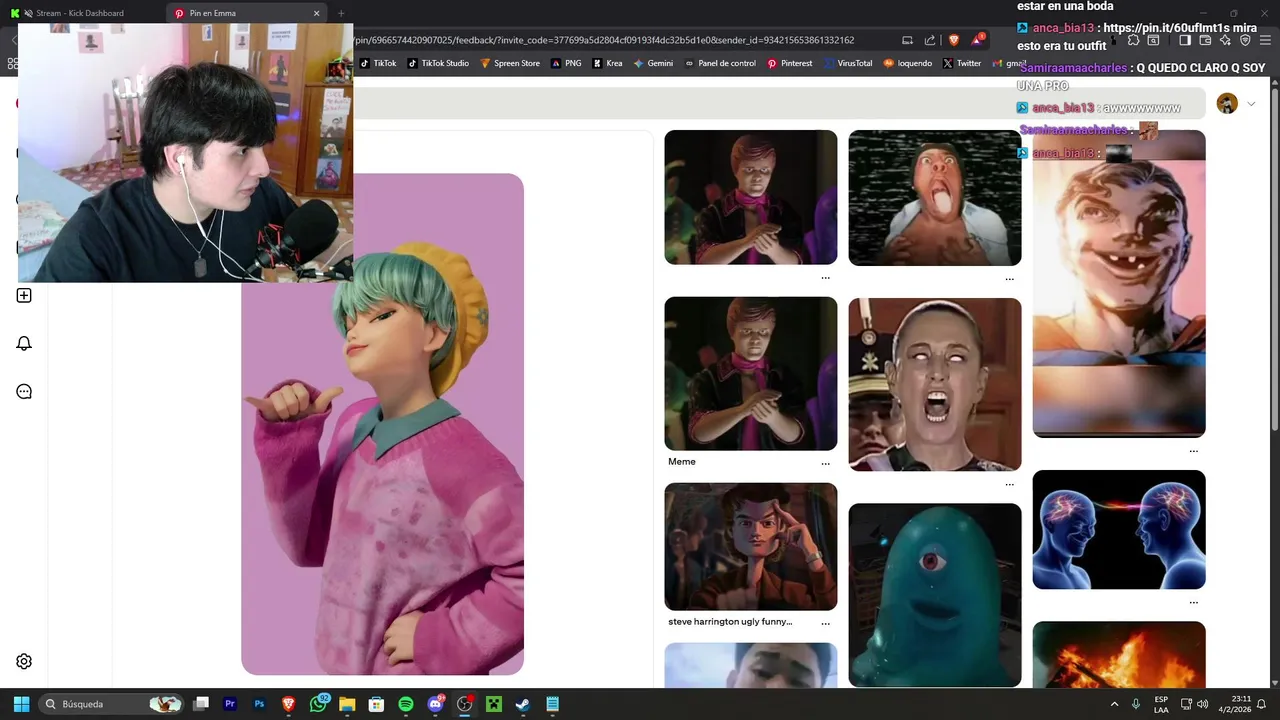The image size is (1280, 720).
Task: Open Photoshop from the taskbar
Action: [x=260, y=704]
